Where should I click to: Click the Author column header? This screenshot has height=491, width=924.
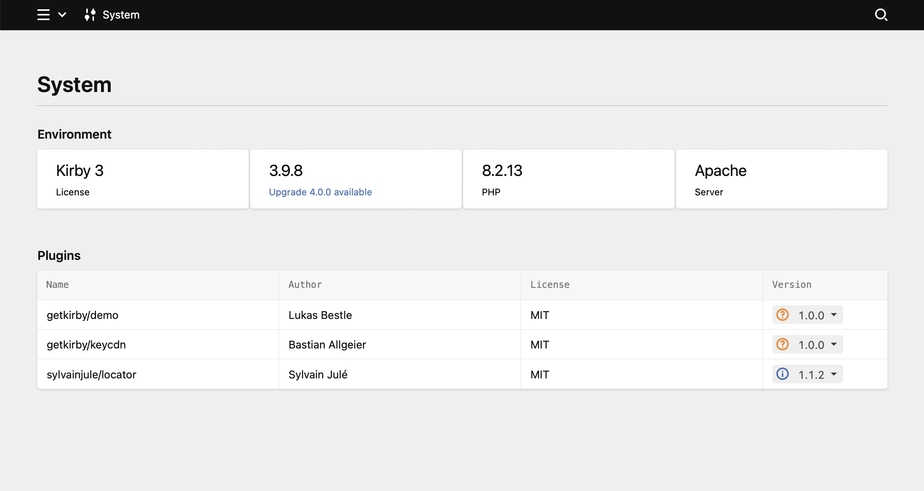pyautogui.click(x=305, y=285)
